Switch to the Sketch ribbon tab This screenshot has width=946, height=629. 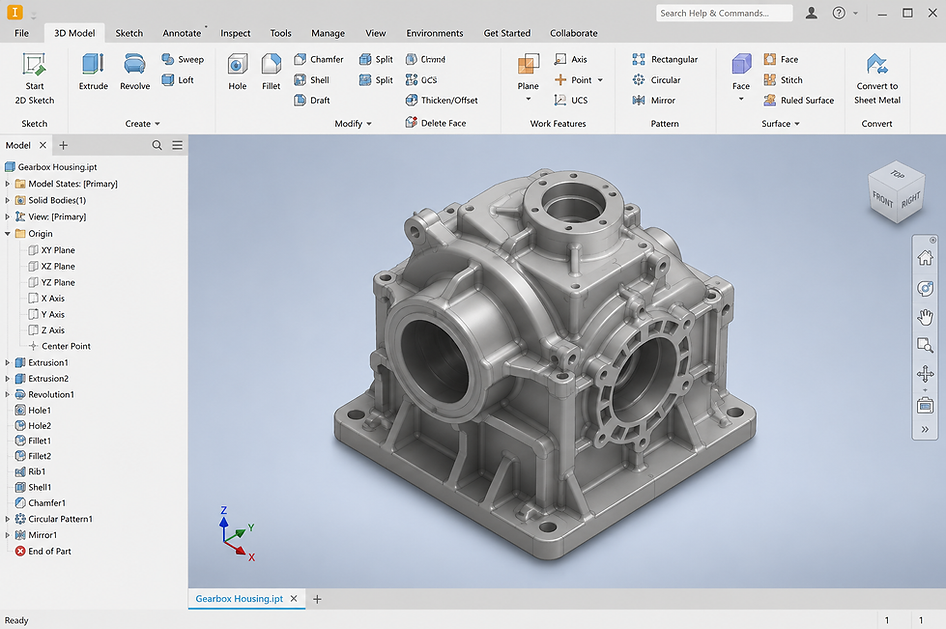click(129, 33)
